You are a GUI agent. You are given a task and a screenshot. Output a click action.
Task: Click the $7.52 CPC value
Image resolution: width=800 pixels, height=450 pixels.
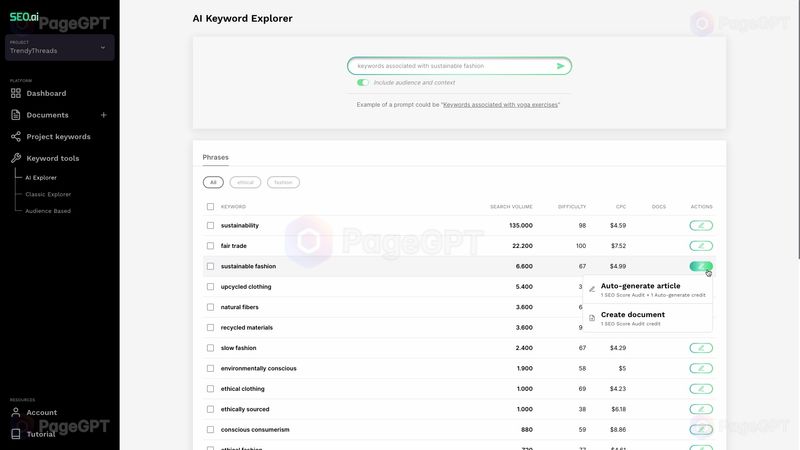coord(618,246)
